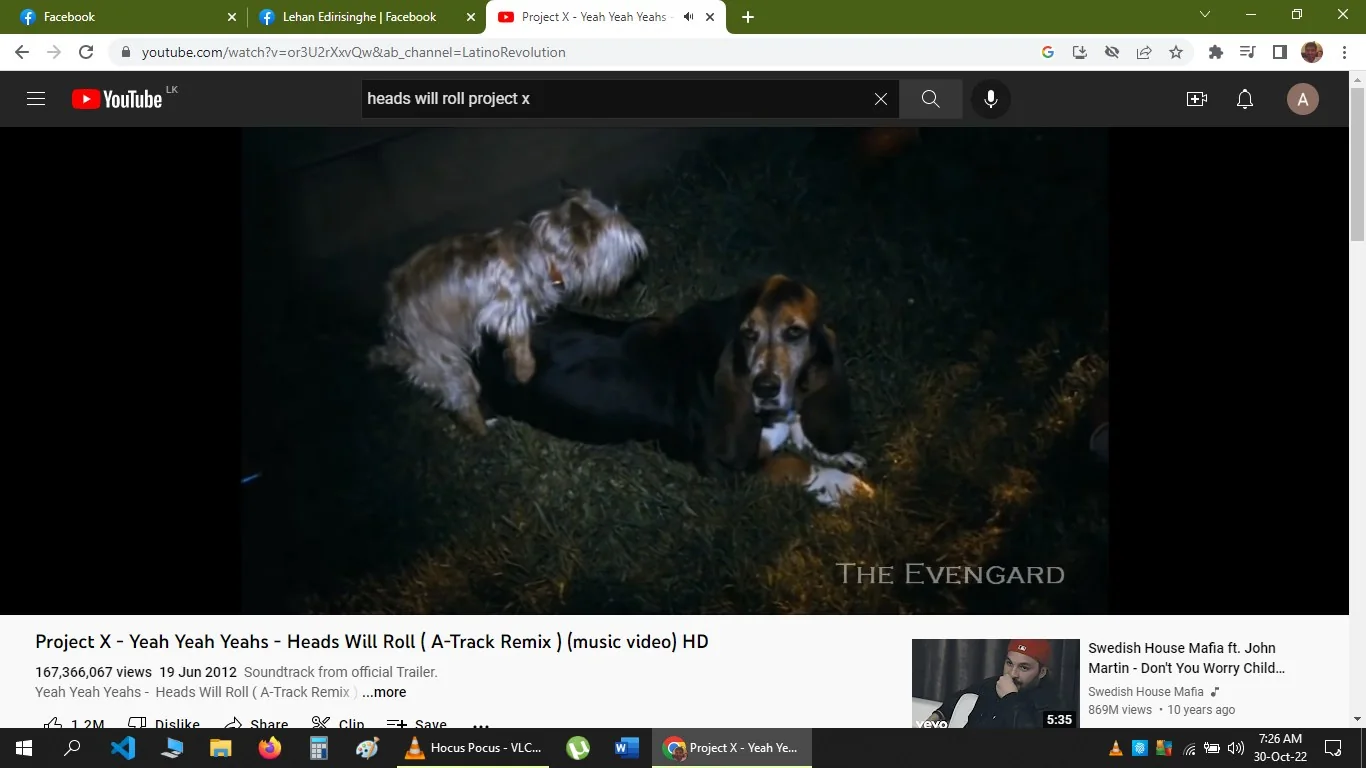The height and width of the screenshot is (768, 1366).
Task: Expand the description with ...more
Action: [384, 692]
